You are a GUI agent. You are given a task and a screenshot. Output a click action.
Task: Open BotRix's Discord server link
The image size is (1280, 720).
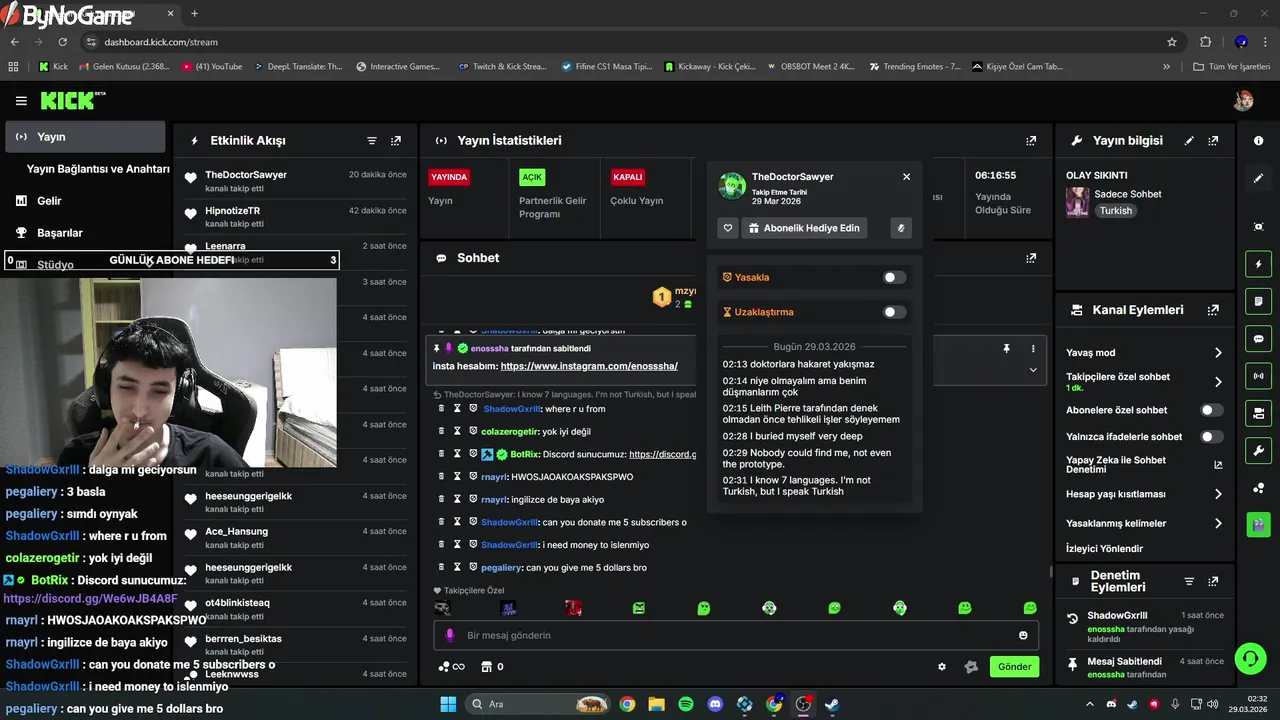point(662,454)
